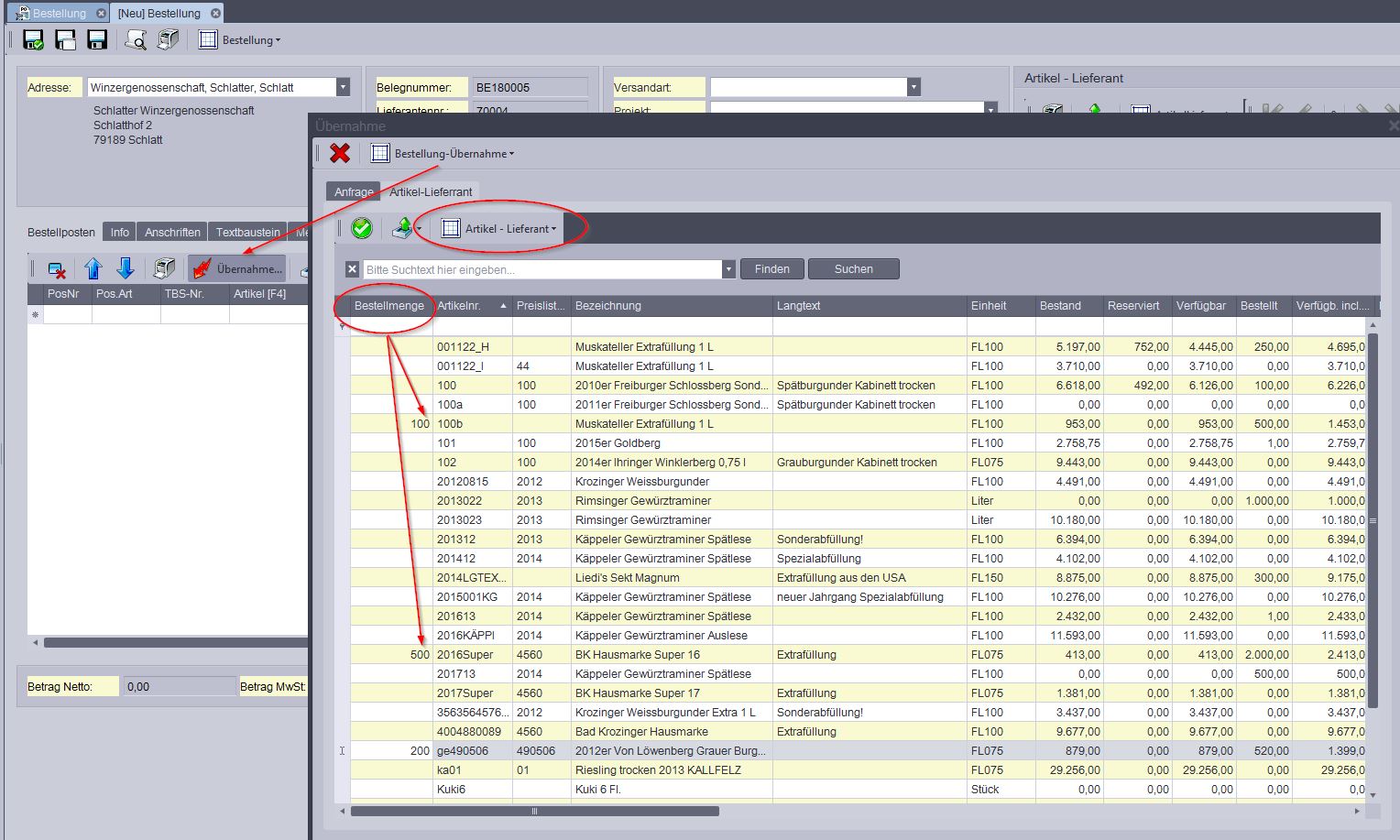
Task: Click the Einheit column header
Action: [x=1001, y=305]
